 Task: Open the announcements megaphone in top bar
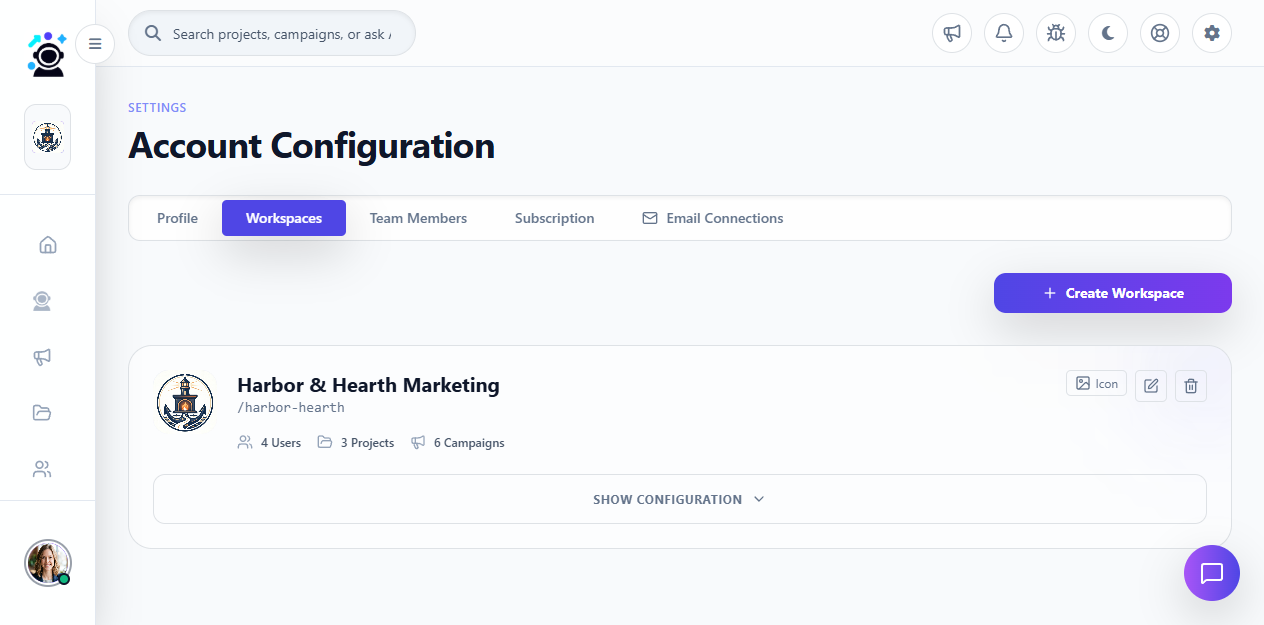pos(952,33)
